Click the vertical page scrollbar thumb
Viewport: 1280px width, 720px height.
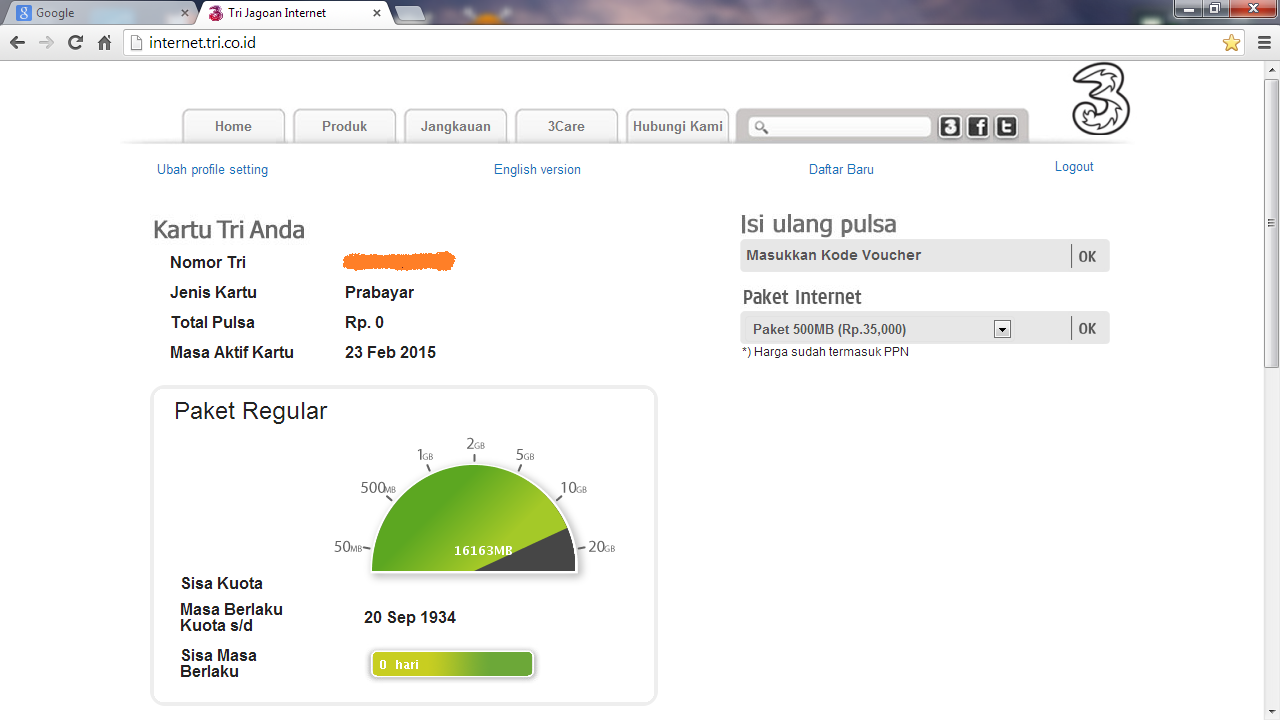(x=1272, y=222)
